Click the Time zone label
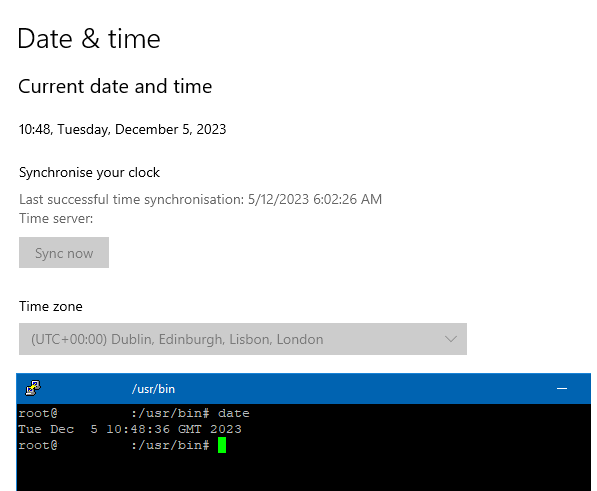The width and height of the screenshot is (597, 491). pyautogui.click(x=51, y=306)
